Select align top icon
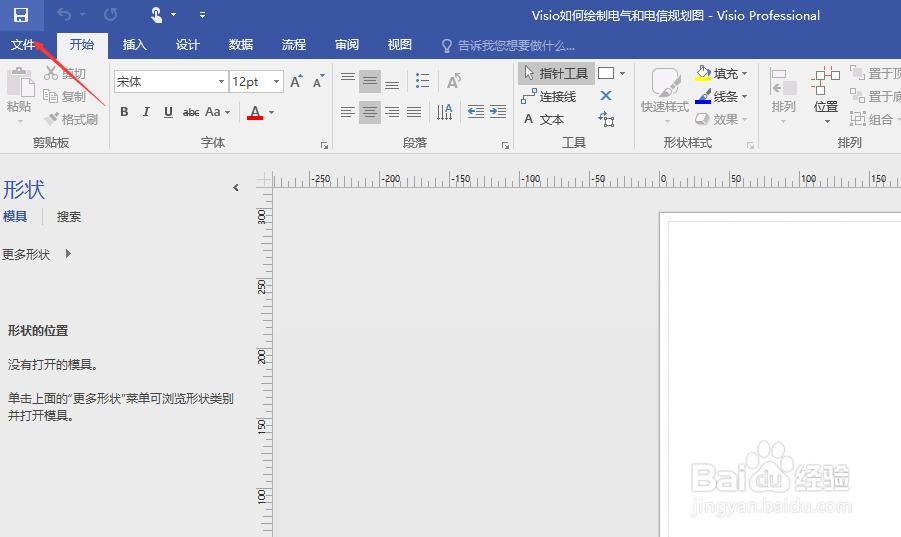The height and width of the screenshot is (537, 901). click(x=348, y=81)
